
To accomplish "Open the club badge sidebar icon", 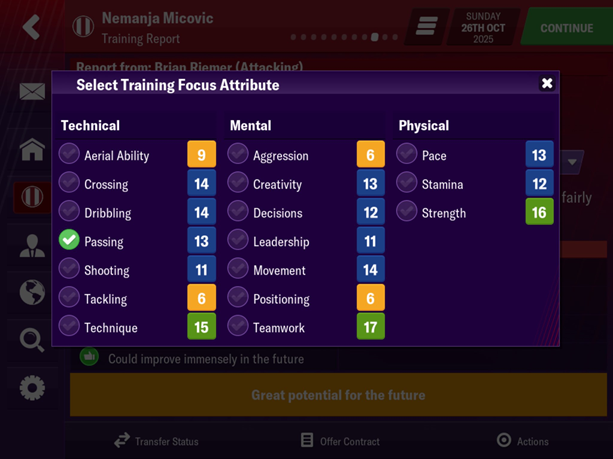I will (x=32, y=196).
